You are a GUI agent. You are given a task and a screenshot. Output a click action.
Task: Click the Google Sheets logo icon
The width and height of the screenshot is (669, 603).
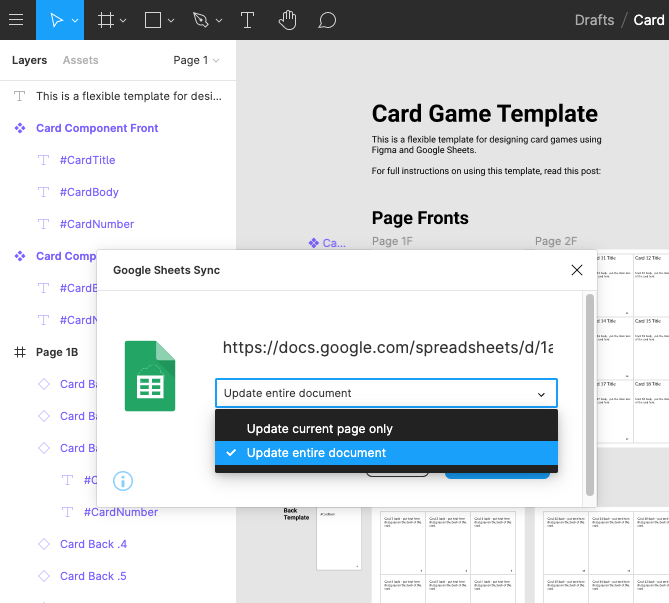150,376
